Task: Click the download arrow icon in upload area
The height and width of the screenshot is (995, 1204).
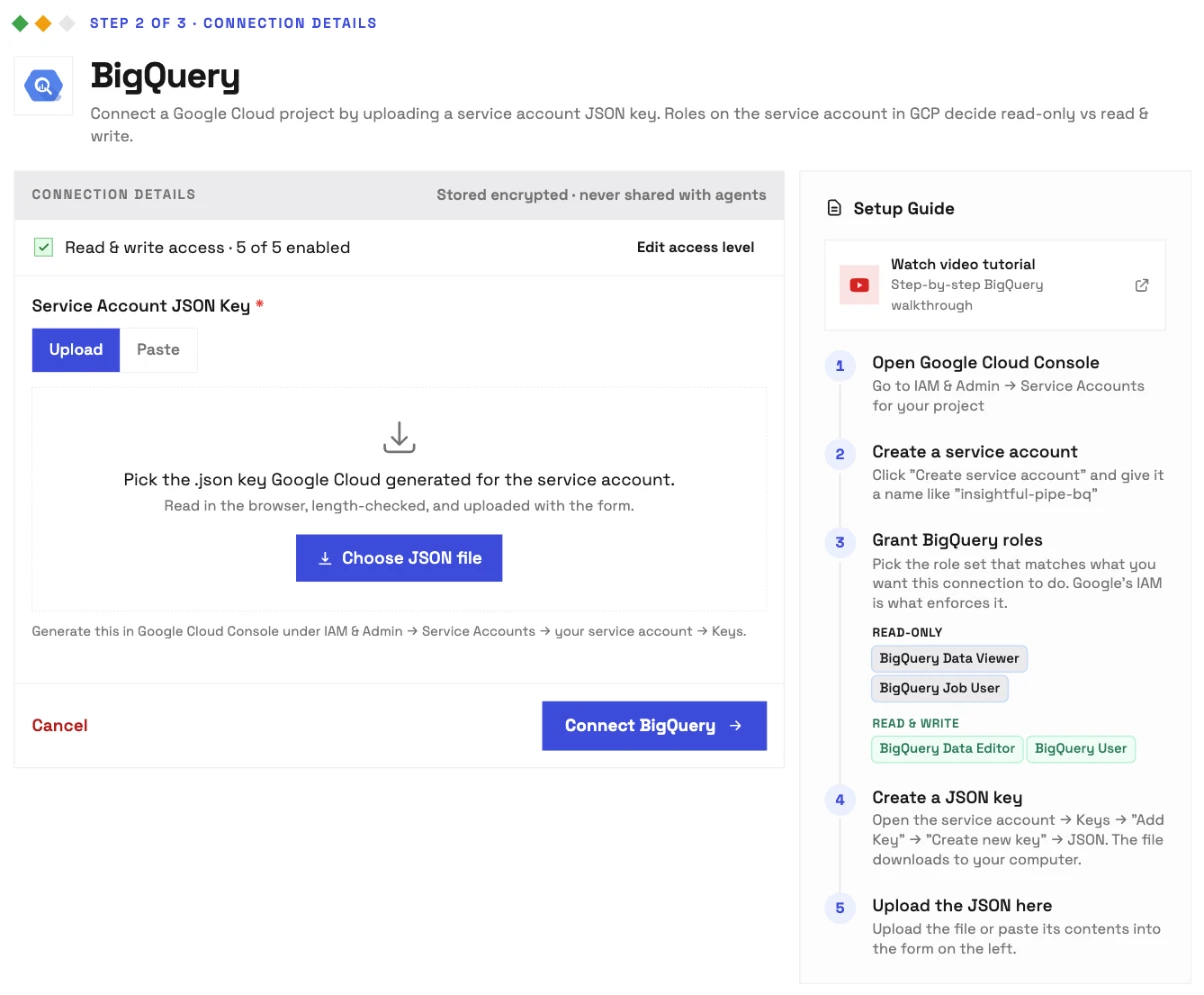Action: pyautogui.click(x=399, y=438)
